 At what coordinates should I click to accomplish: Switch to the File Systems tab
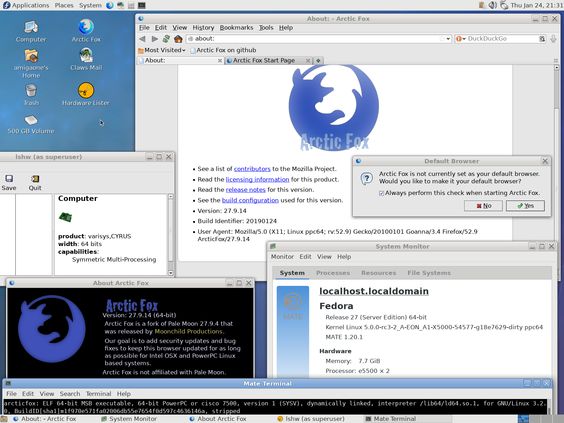[x=429, y=273]
